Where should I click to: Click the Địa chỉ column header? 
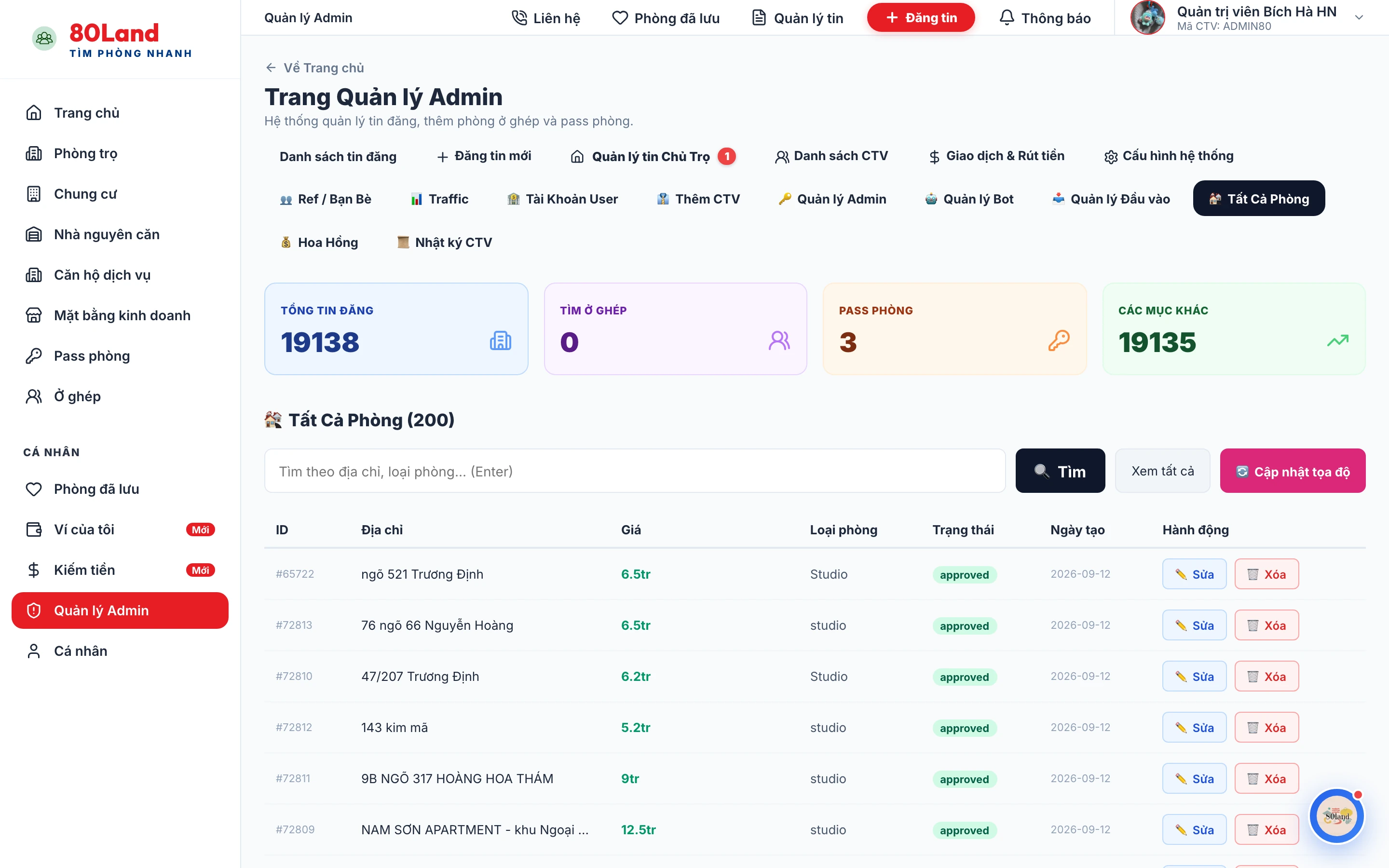coord(381,530)
